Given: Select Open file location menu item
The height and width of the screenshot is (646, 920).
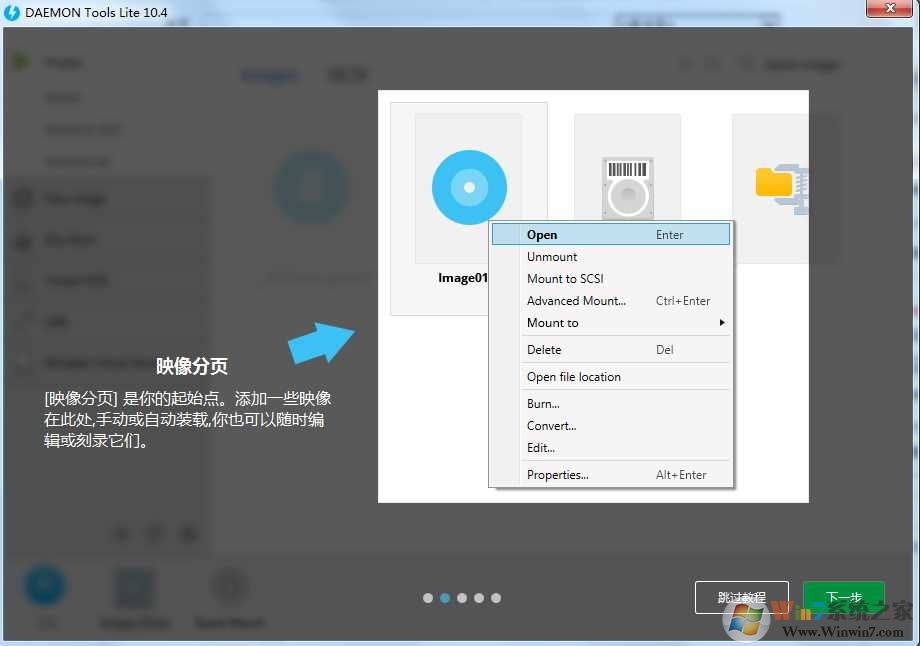Looking at the screenshot, I should tap(574, 377).
